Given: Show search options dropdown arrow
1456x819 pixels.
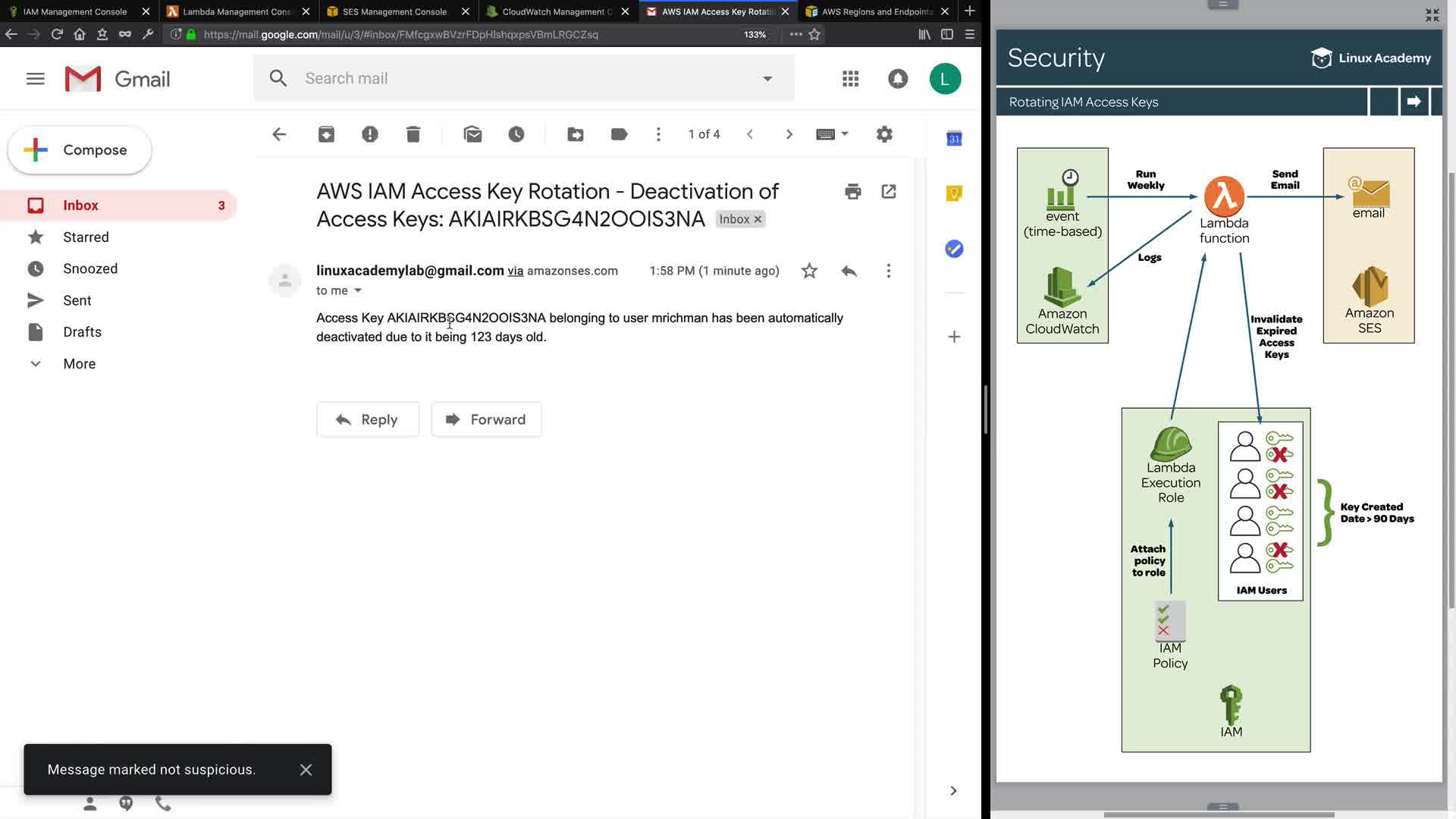Looking at the screenshot, I should [767, 79].
